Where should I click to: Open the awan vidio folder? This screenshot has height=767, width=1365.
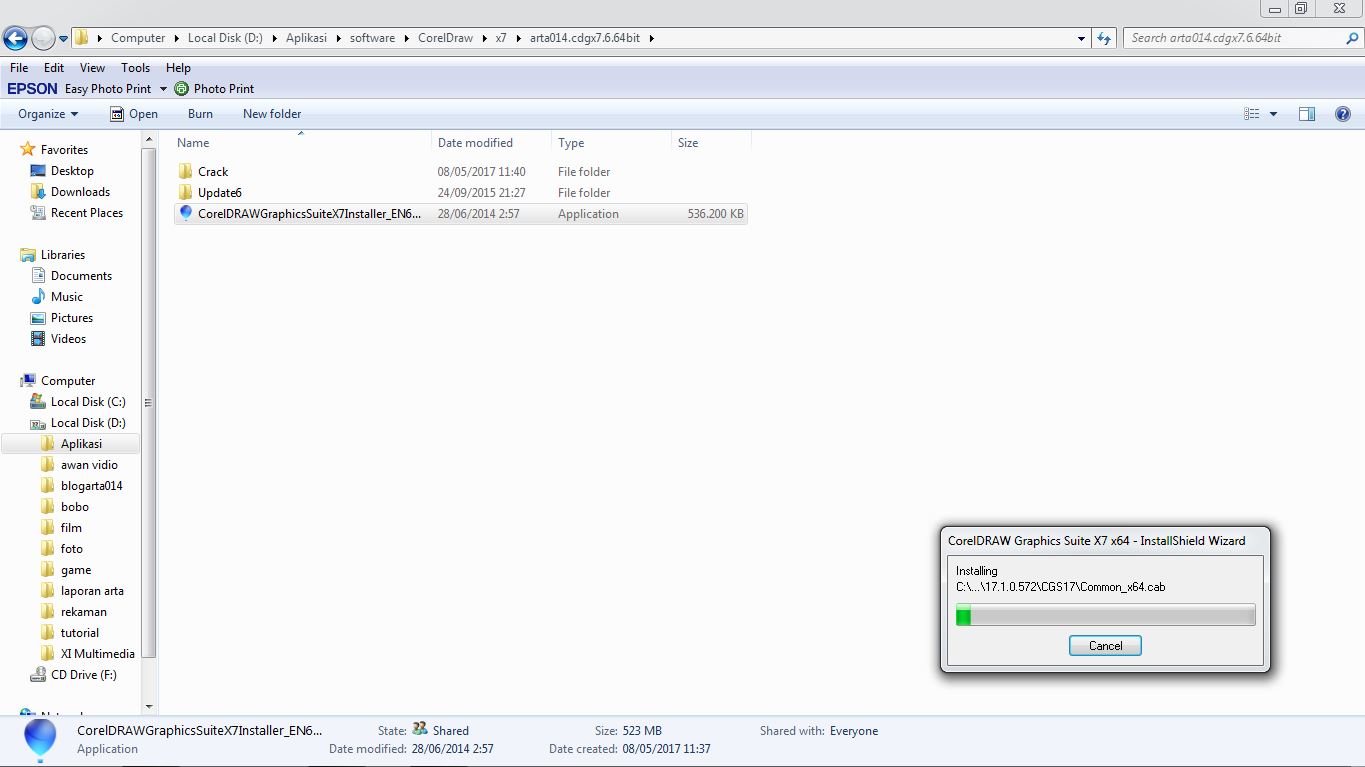point(89,465)
